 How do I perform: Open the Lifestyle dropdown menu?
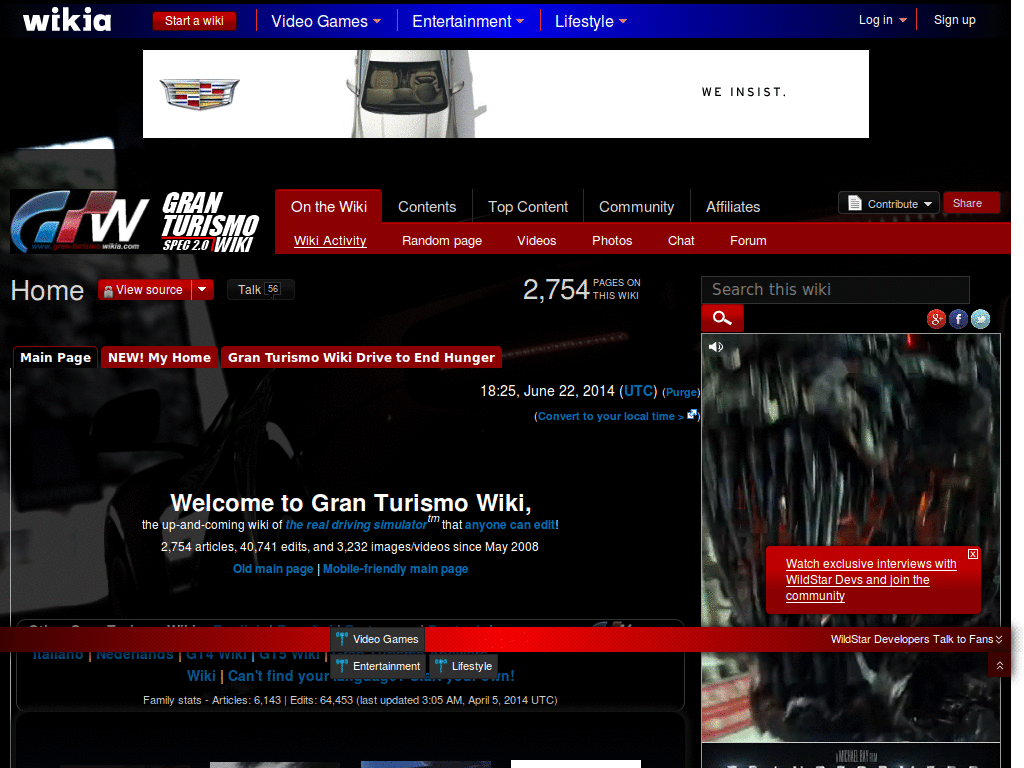(x=590, y=22)
